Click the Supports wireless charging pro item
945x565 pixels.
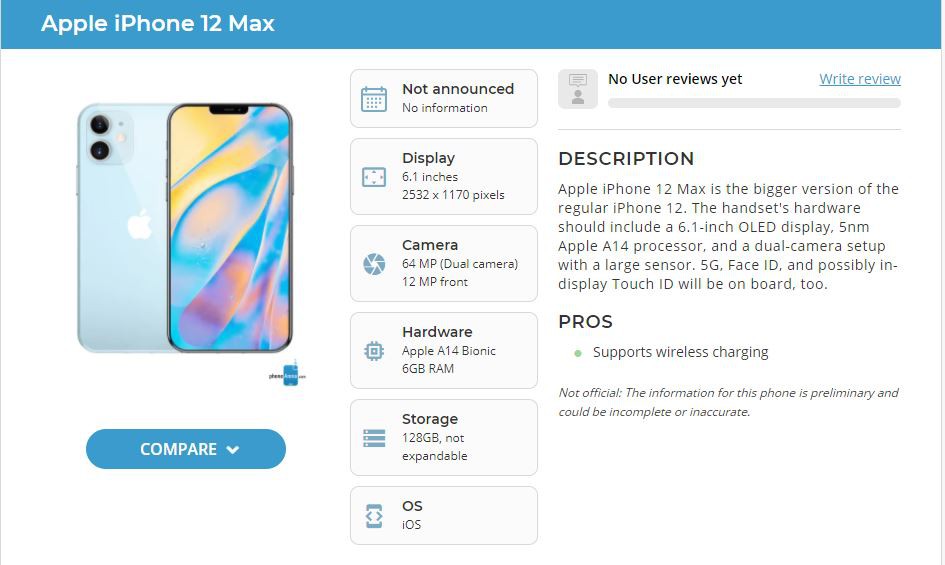click(x=680, y=352)
